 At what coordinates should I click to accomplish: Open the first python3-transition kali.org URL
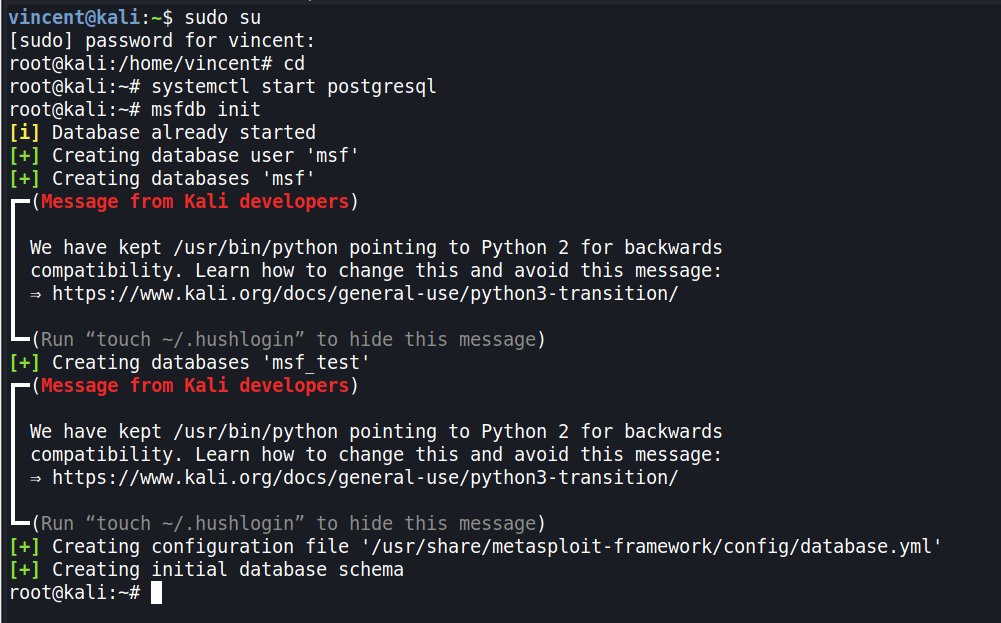tap(365, 294)
